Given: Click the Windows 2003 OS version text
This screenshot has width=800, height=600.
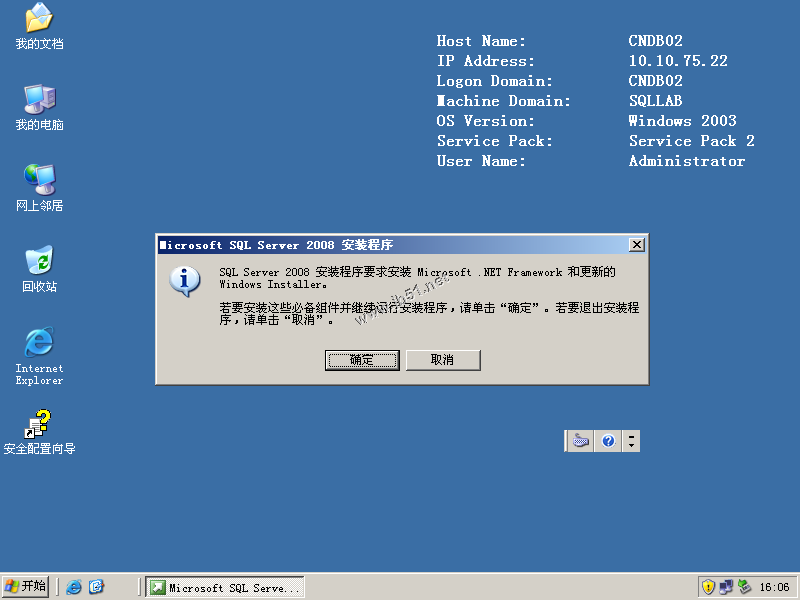Looking at the screenshot, I should click(683, 121).
